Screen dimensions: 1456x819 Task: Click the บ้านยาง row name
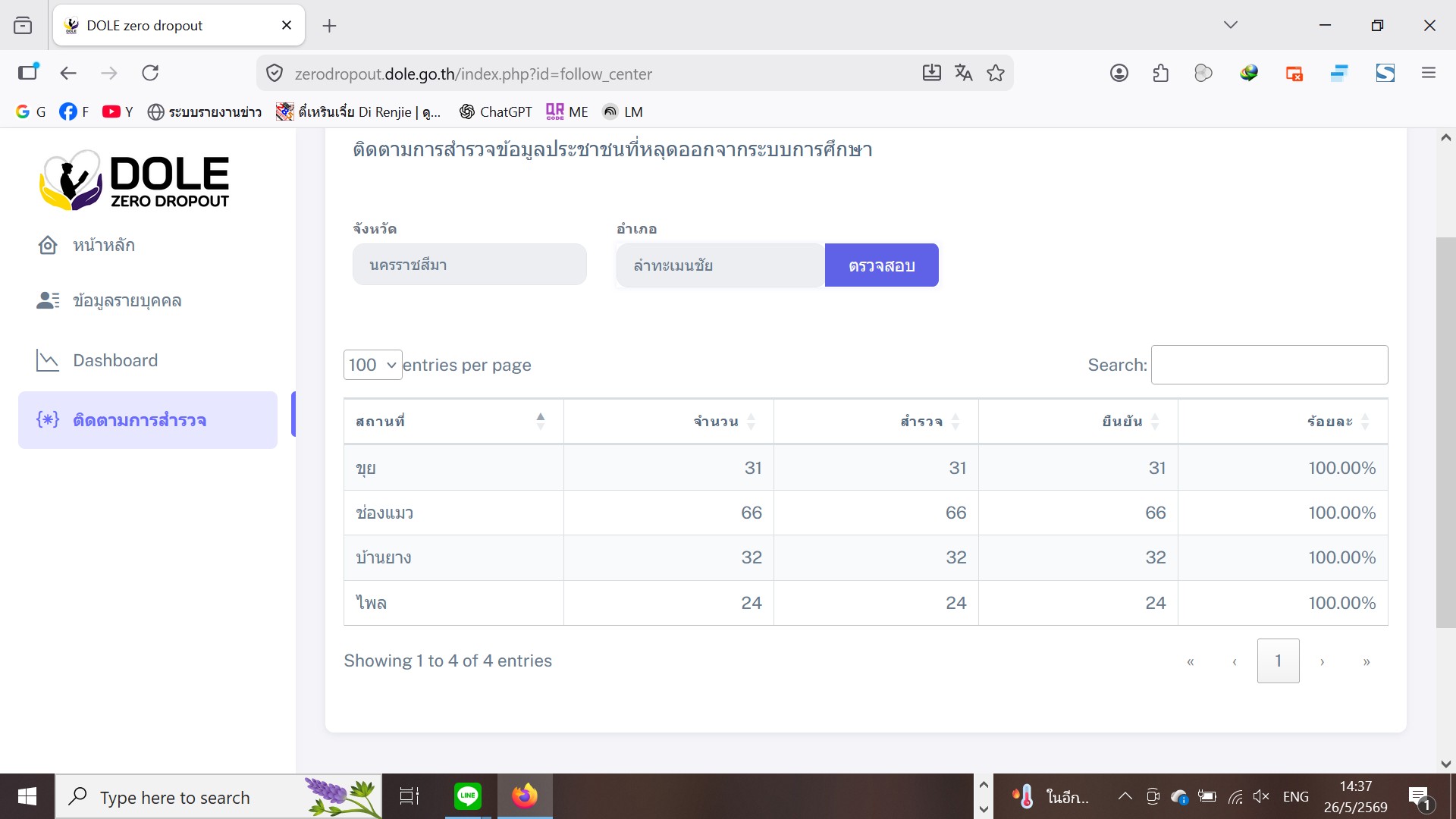pos(384,557)
